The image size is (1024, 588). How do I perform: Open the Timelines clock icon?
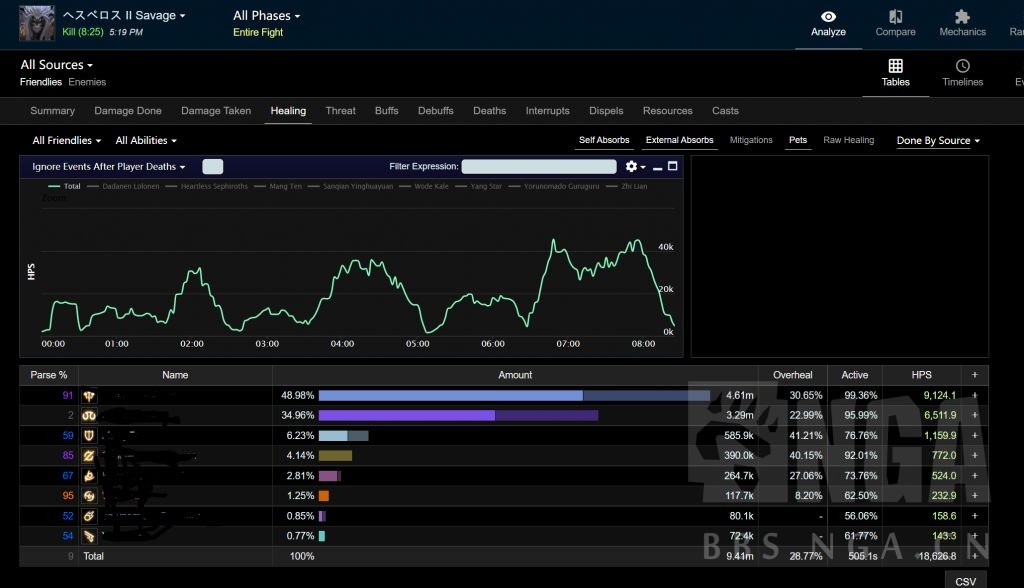tap(962, 66)
